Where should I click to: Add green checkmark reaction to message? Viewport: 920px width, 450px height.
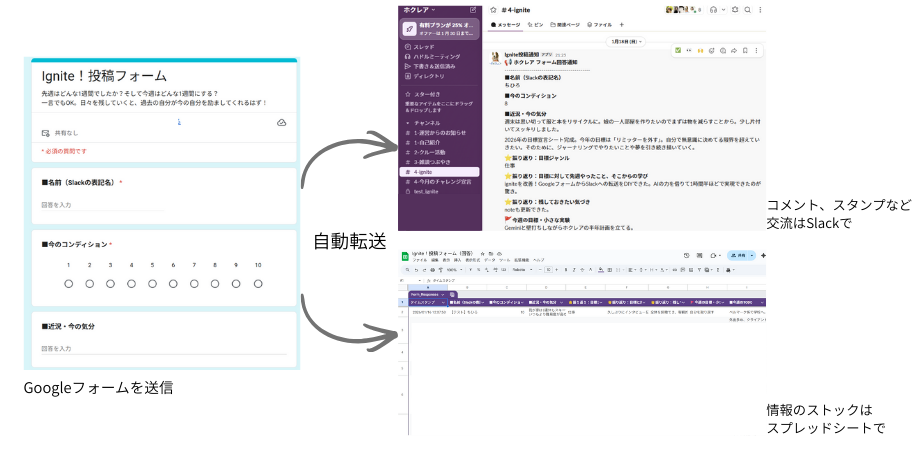pyautogui.click(x=678, y=50)
